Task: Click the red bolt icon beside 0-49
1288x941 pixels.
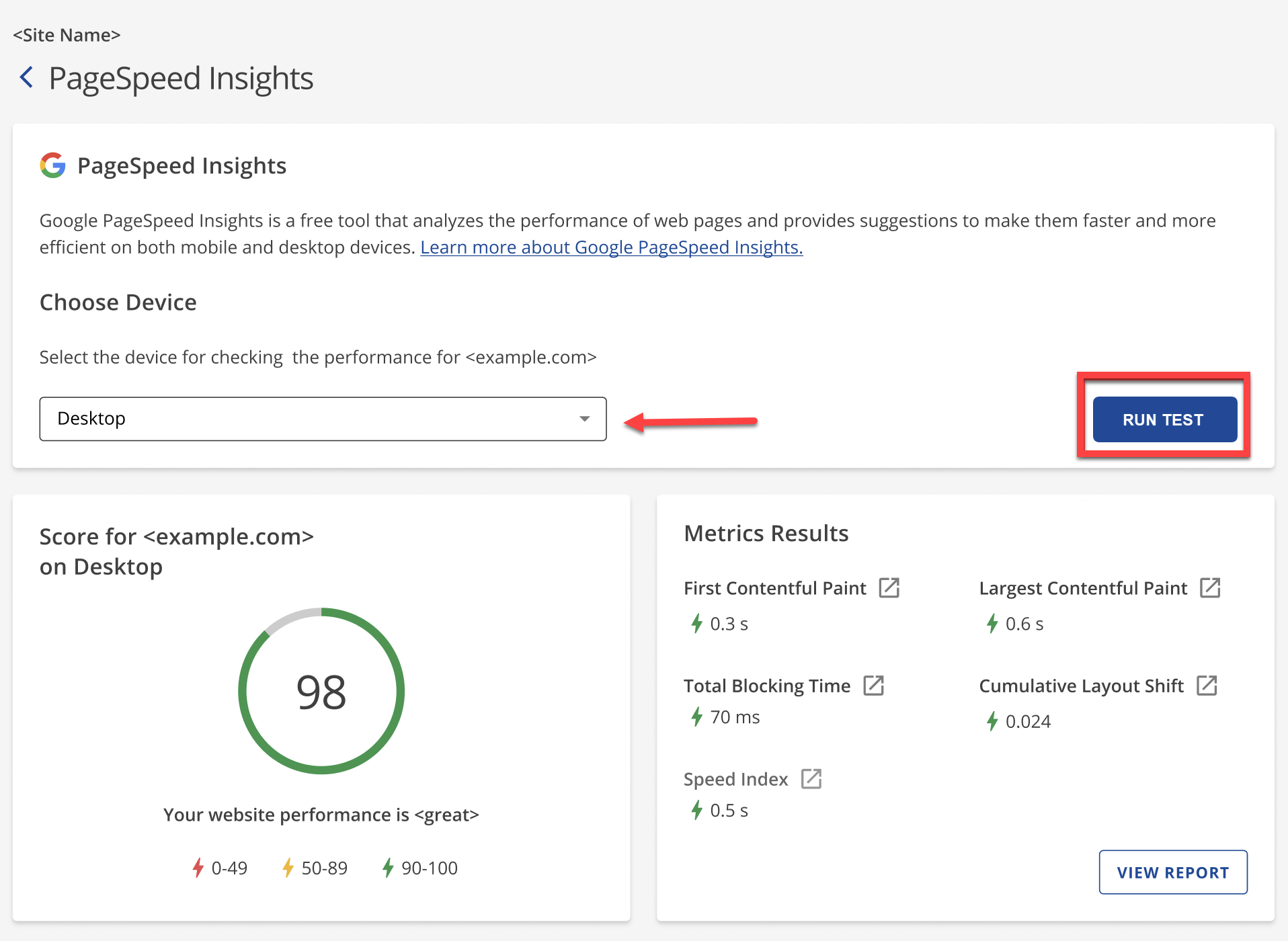Action: 198,868
